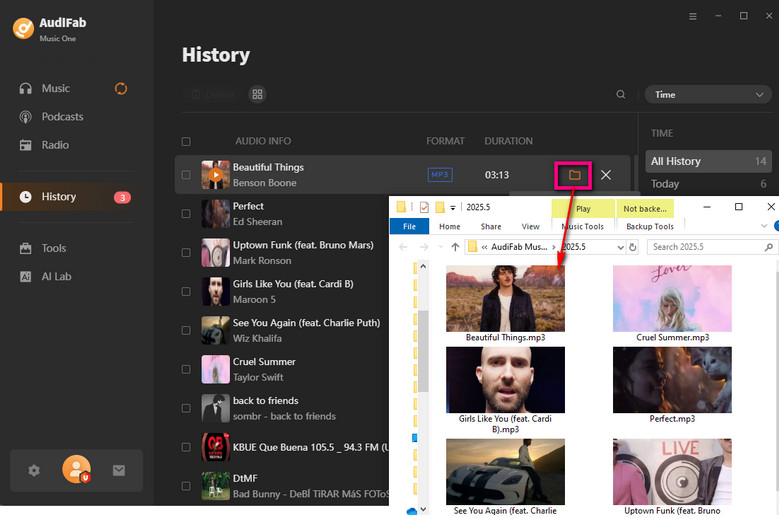The width and height of the screenshot is (779, 518).
Task: Check the Girls Like You checkbox
Action: coord(186,292)
